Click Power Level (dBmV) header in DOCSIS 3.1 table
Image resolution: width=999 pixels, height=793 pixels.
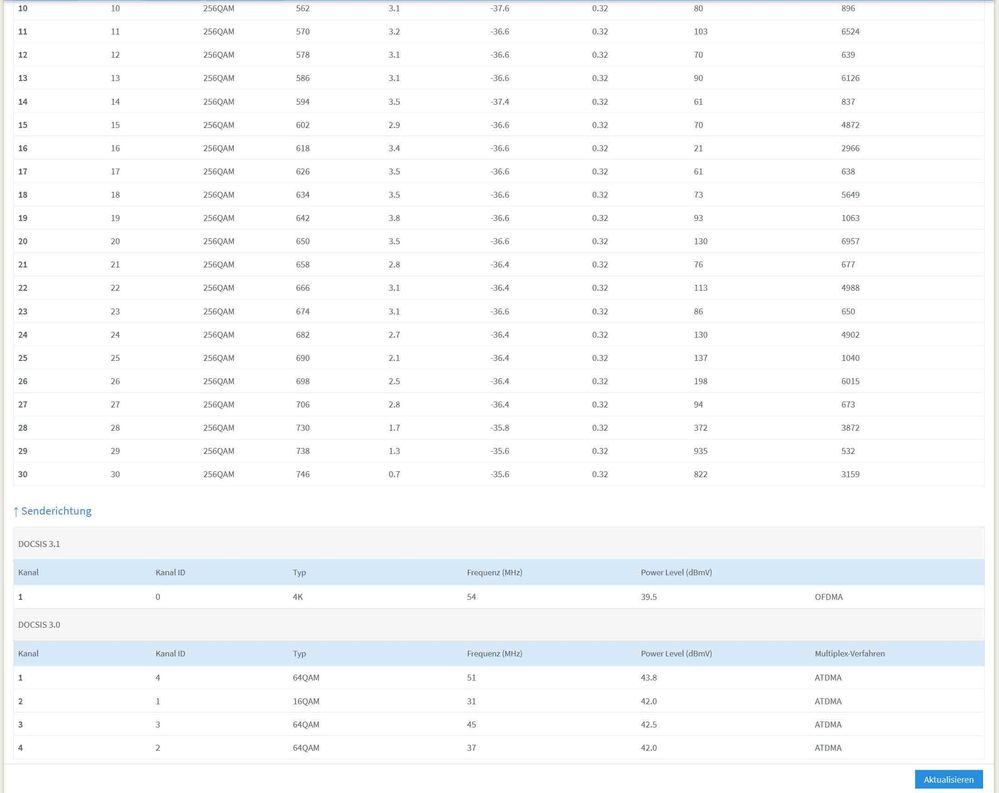click(x=676, y=573)
